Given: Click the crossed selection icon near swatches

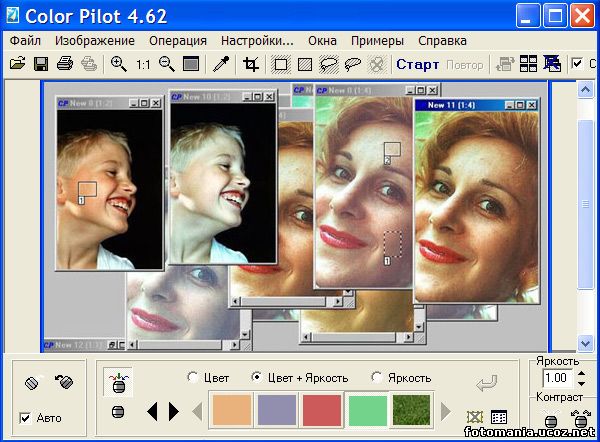Looking at the screenshot, I should point(474,417).
